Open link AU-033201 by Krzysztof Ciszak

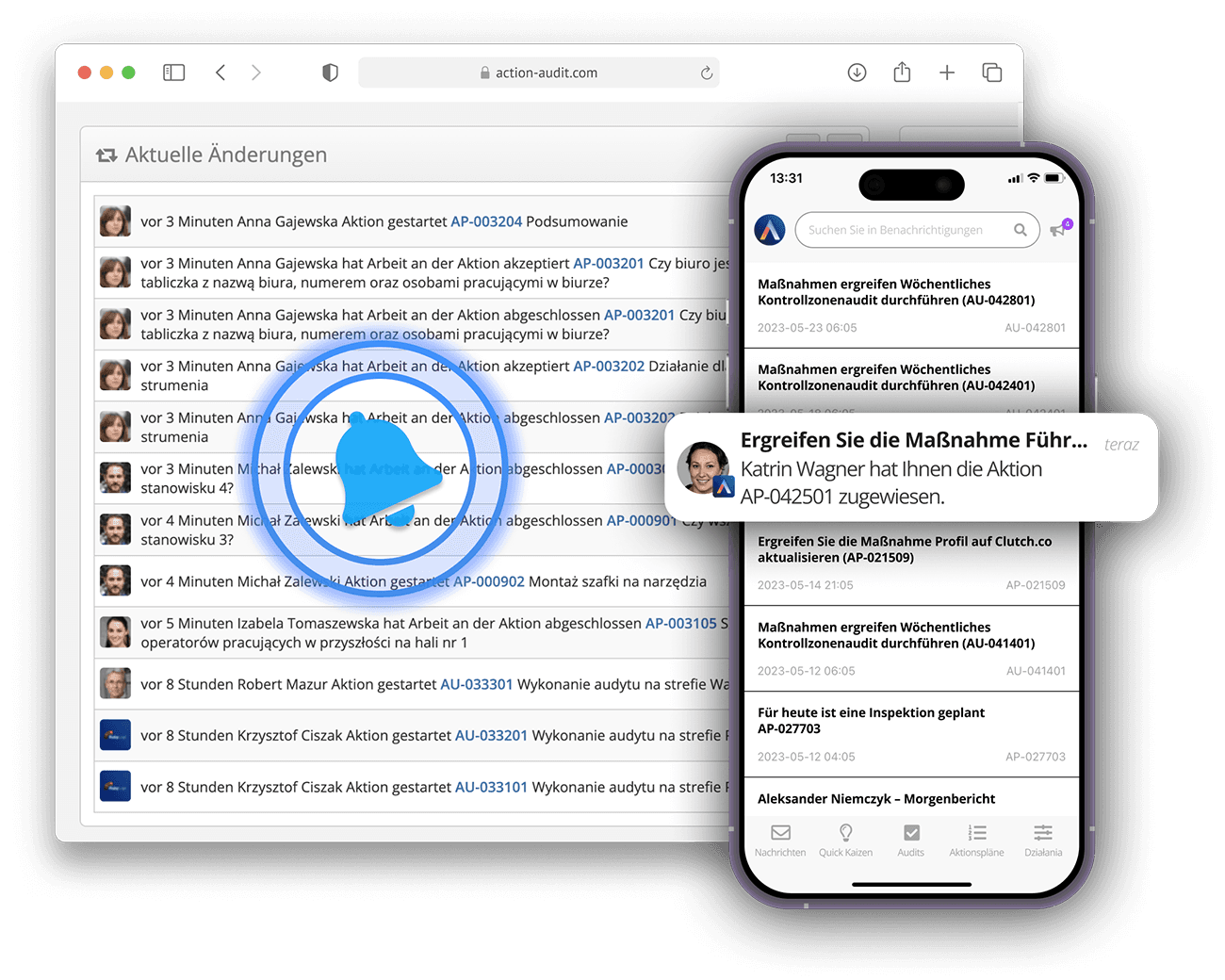click(491, 735)
